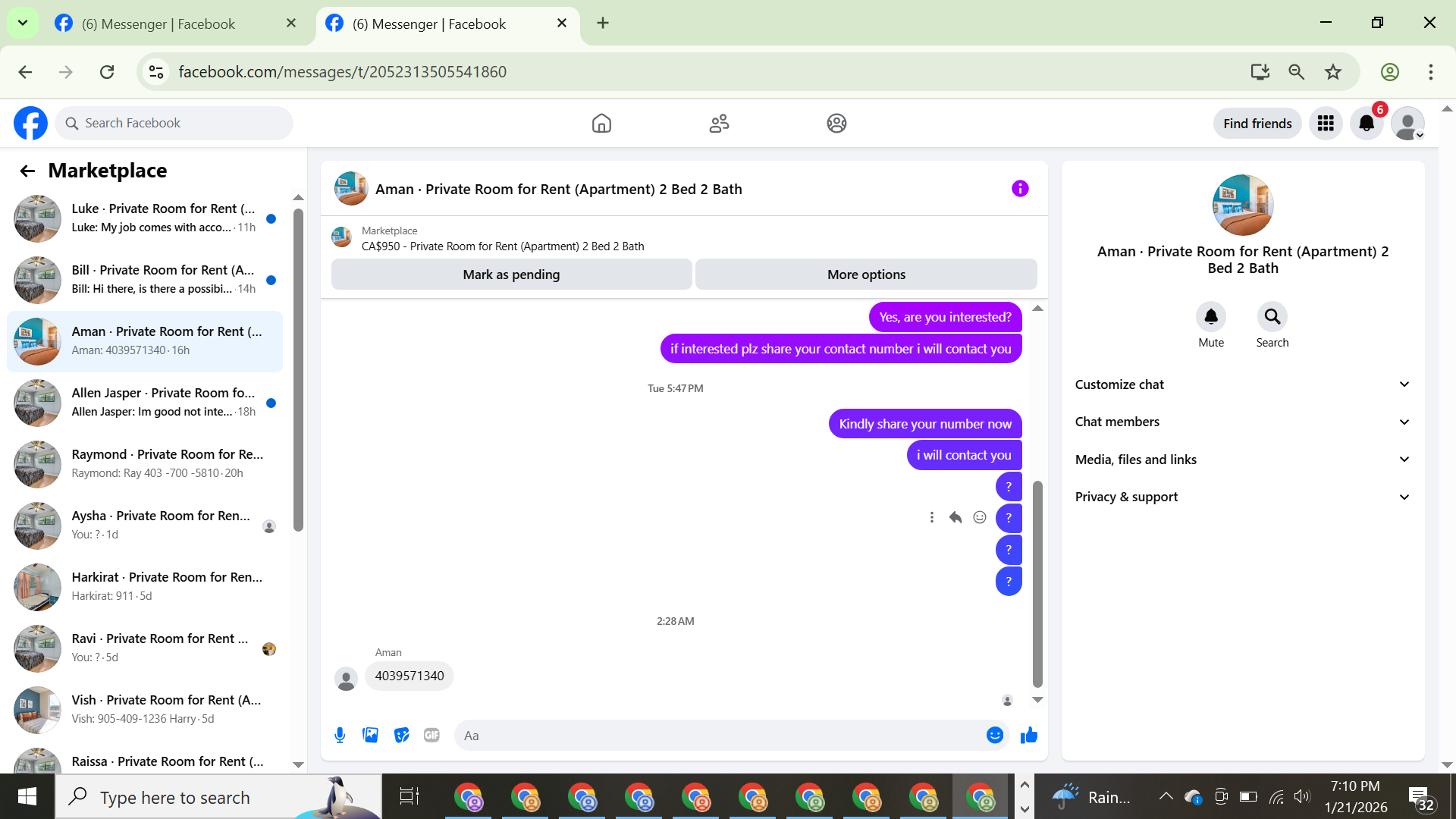
Task: Click the Find friends button
Action: (1257, 124)
